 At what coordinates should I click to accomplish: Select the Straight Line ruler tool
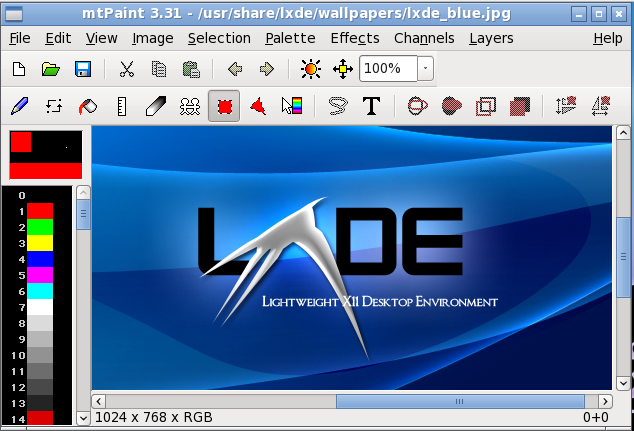pyautogui.click(x=122, y=106)
